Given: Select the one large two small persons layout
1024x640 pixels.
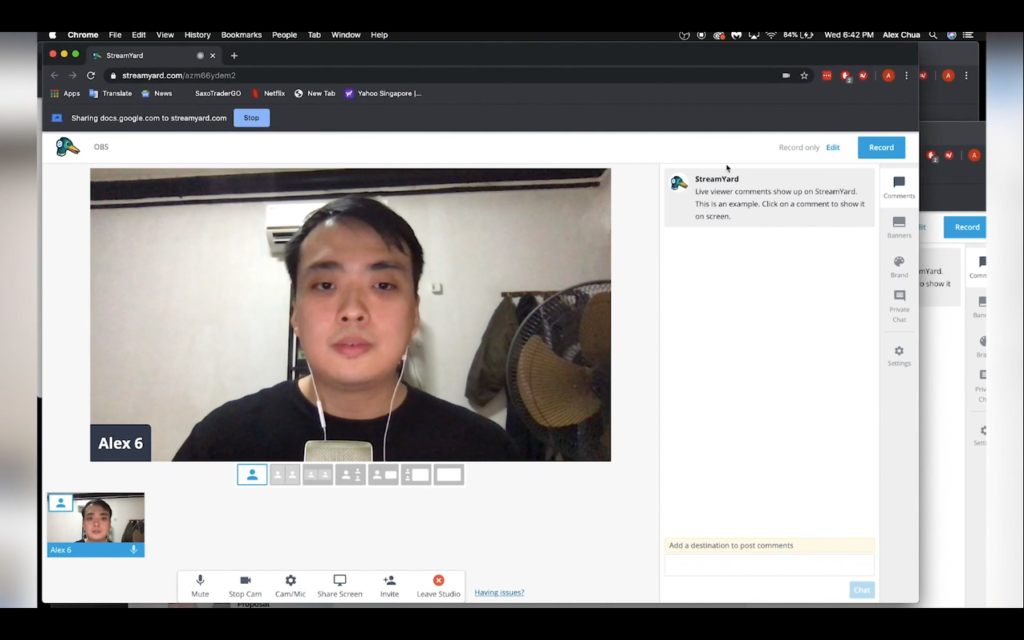Looking at the screenshot, I should 350,475.
